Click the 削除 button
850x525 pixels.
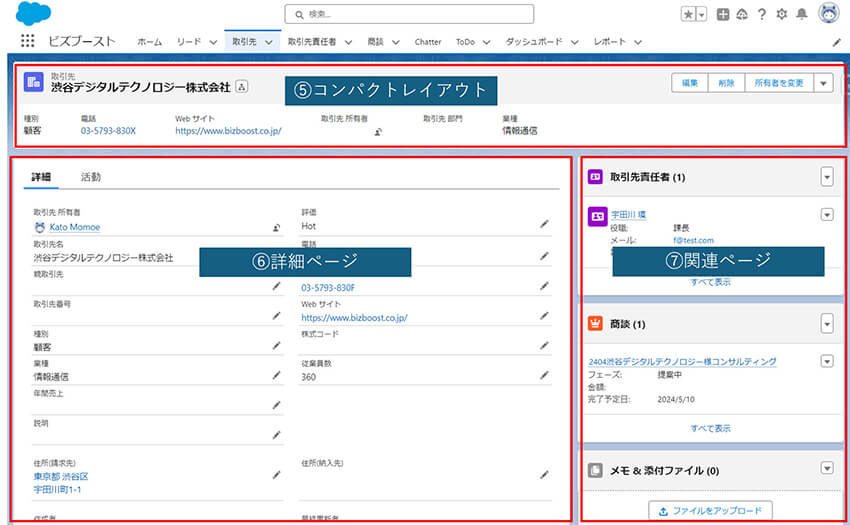726,83
